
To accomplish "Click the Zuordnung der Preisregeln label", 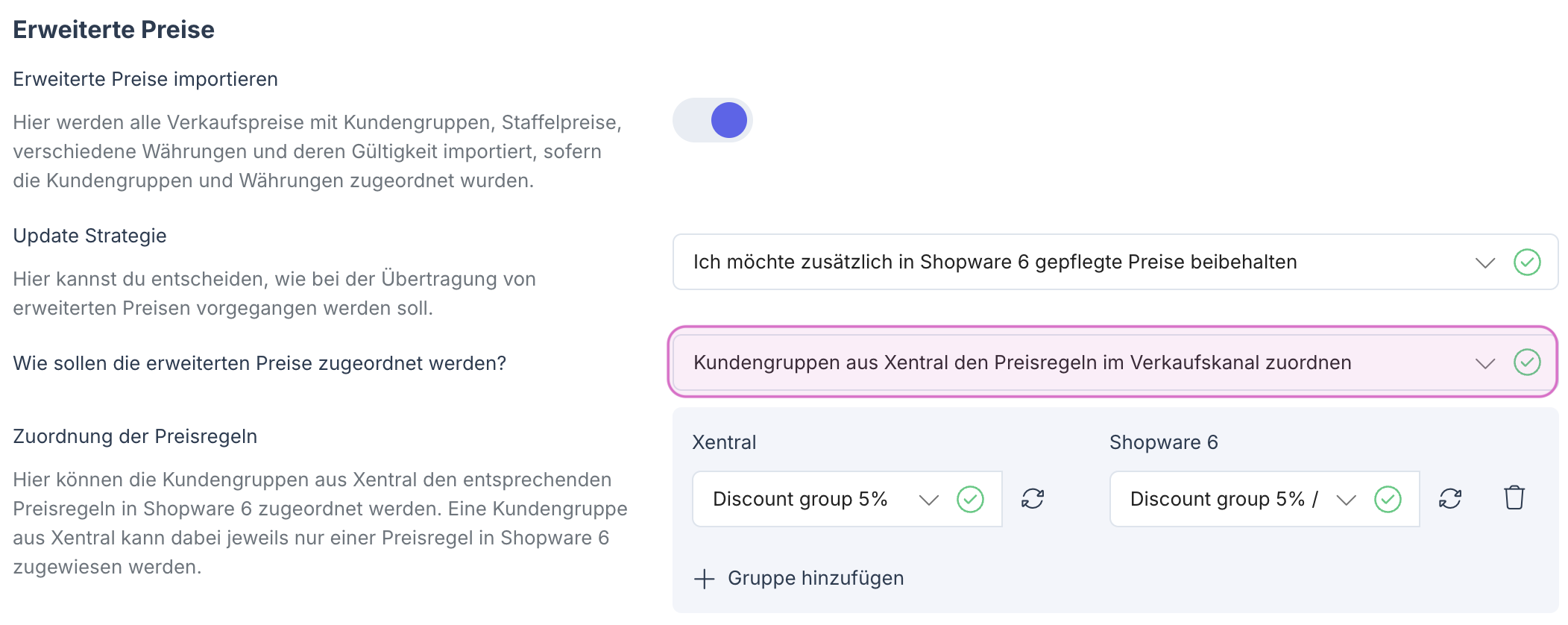I will coord(135,436).
